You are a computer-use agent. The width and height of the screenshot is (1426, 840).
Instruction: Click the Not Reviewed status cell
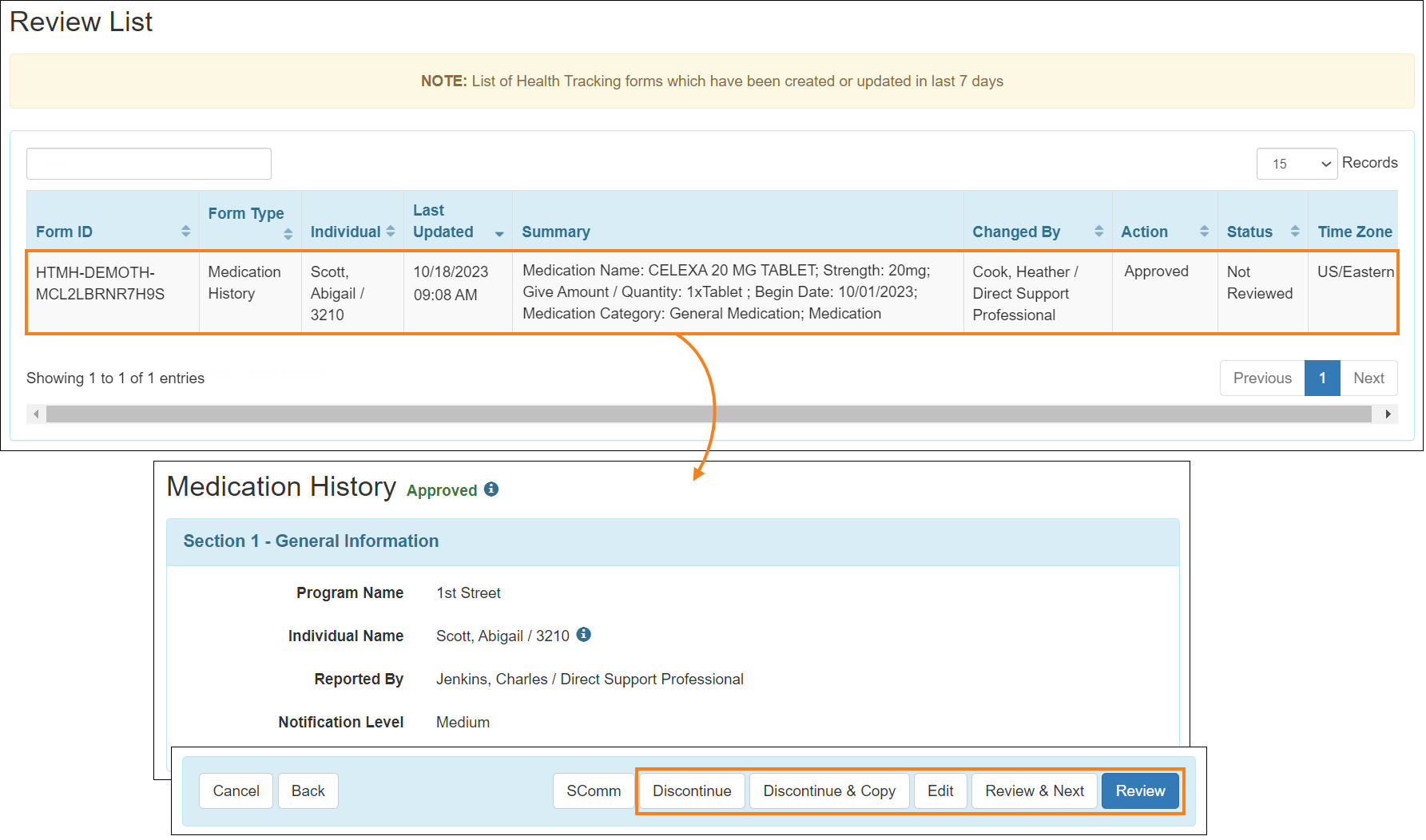click(1263, 292)
